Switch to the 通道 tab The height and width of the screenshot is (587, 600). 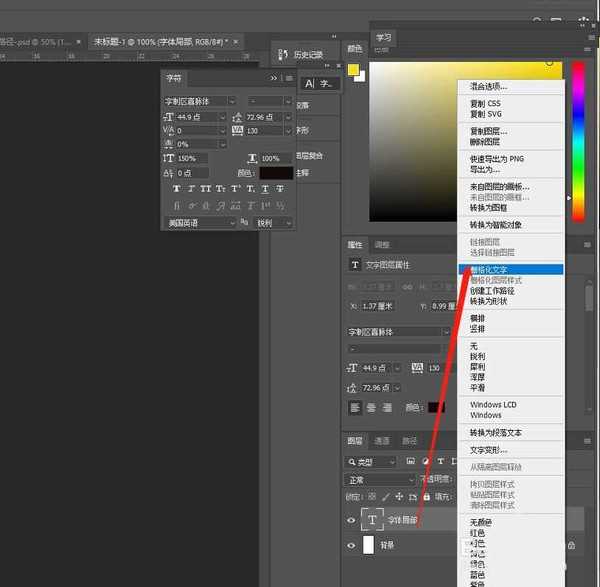coord(382,441)
